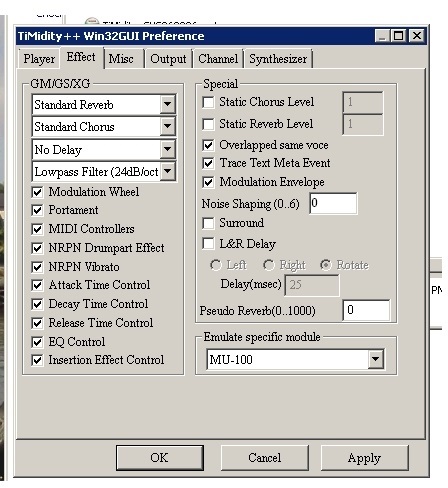Expand the No Delay dropdown
This screenshot has height=488, width=448.
click(x=168, y=149)
